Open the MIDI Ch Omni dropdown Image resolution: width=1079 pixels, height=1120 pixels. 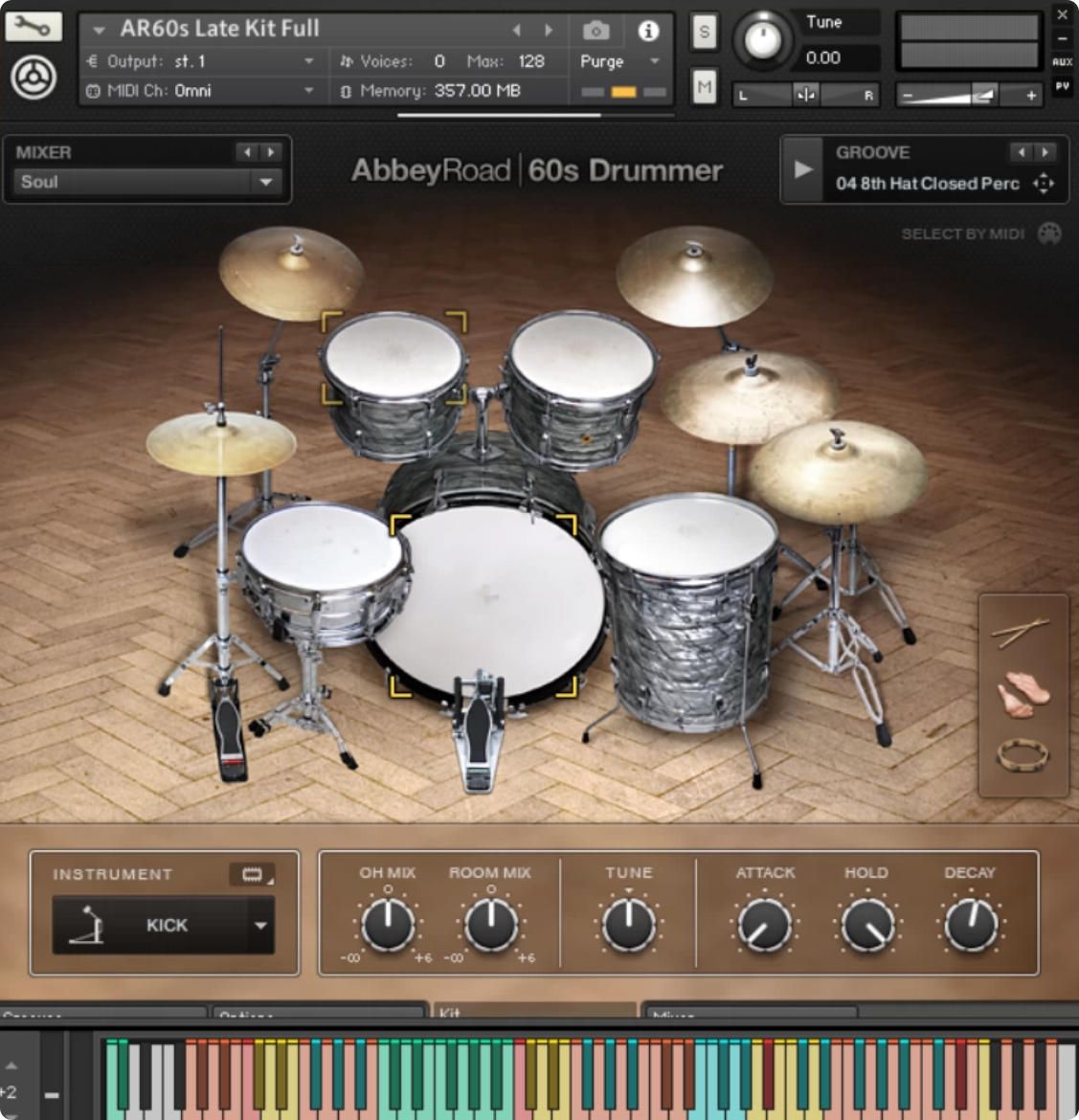308,91
